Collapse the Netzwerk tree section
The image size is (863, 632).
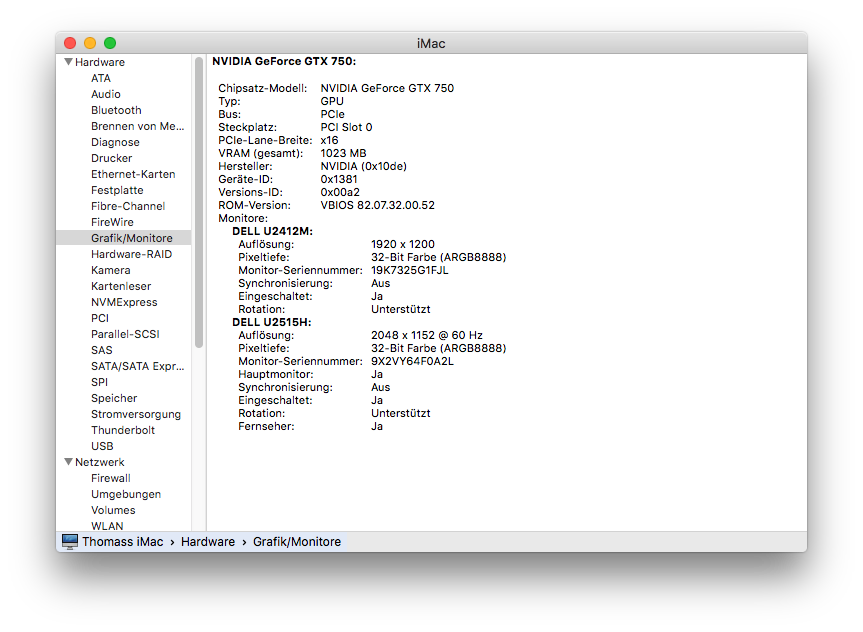[x=68, y=462]
